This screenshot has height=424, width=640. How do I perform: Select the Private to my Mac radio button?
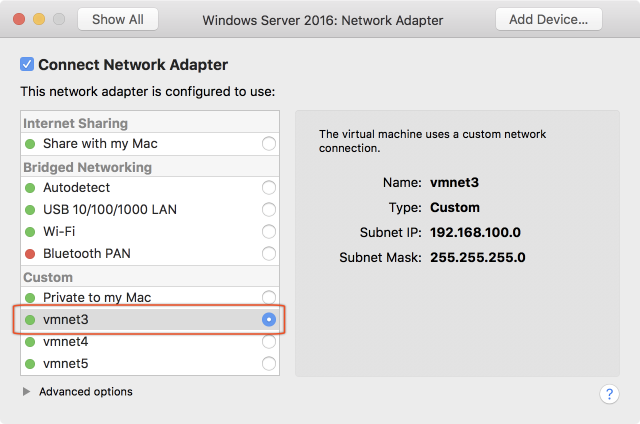point(268,298)
